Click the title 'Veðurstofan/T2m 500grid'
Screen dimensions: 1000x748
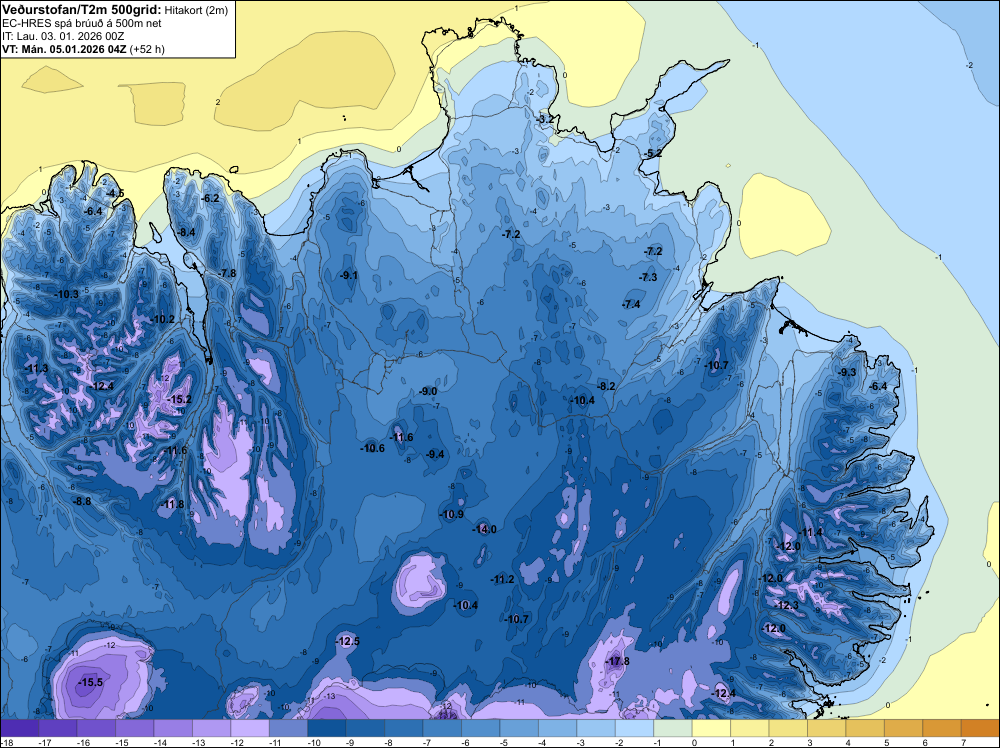pyautogui.click(x=82, y=9)
